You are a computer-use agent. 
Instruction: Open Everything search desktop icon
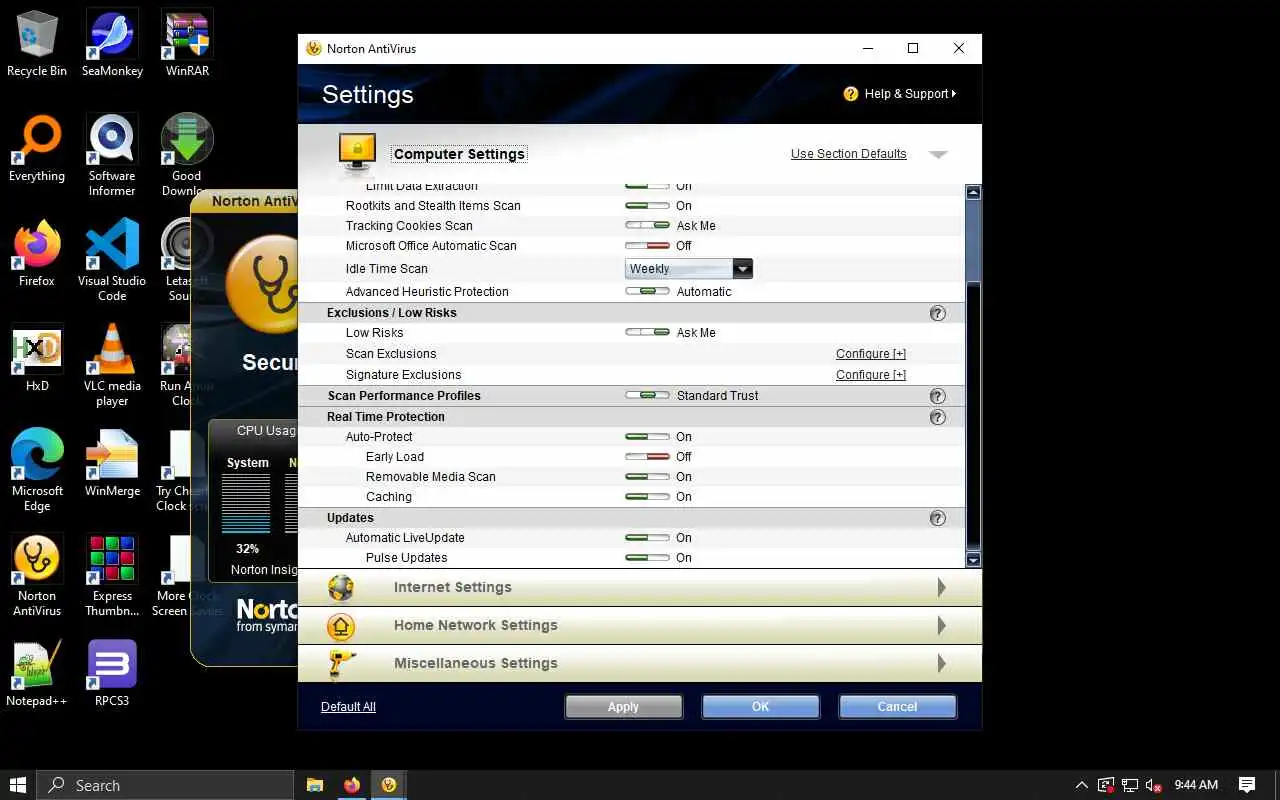[x=37, y=149]
